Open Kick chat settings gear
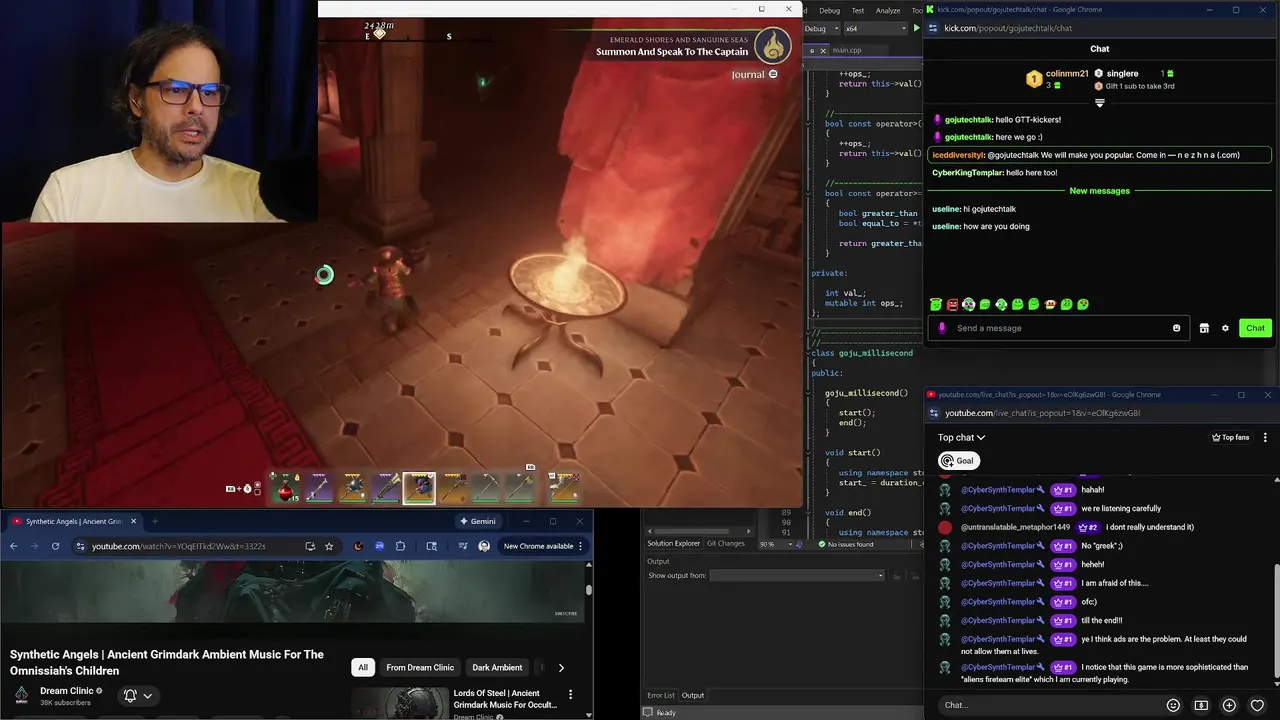The width and height of the screenshot is (1280, 720). pyautogui.click(x=1225, y=328)
